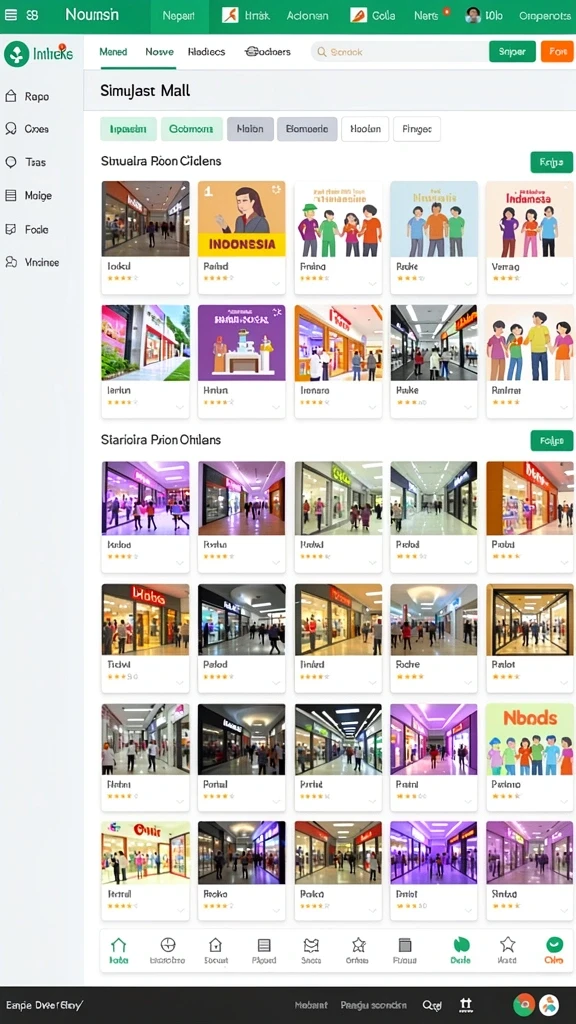Expand the chevron on the Sintao card
Screen dimensions: 576x1024
(565, 912)
